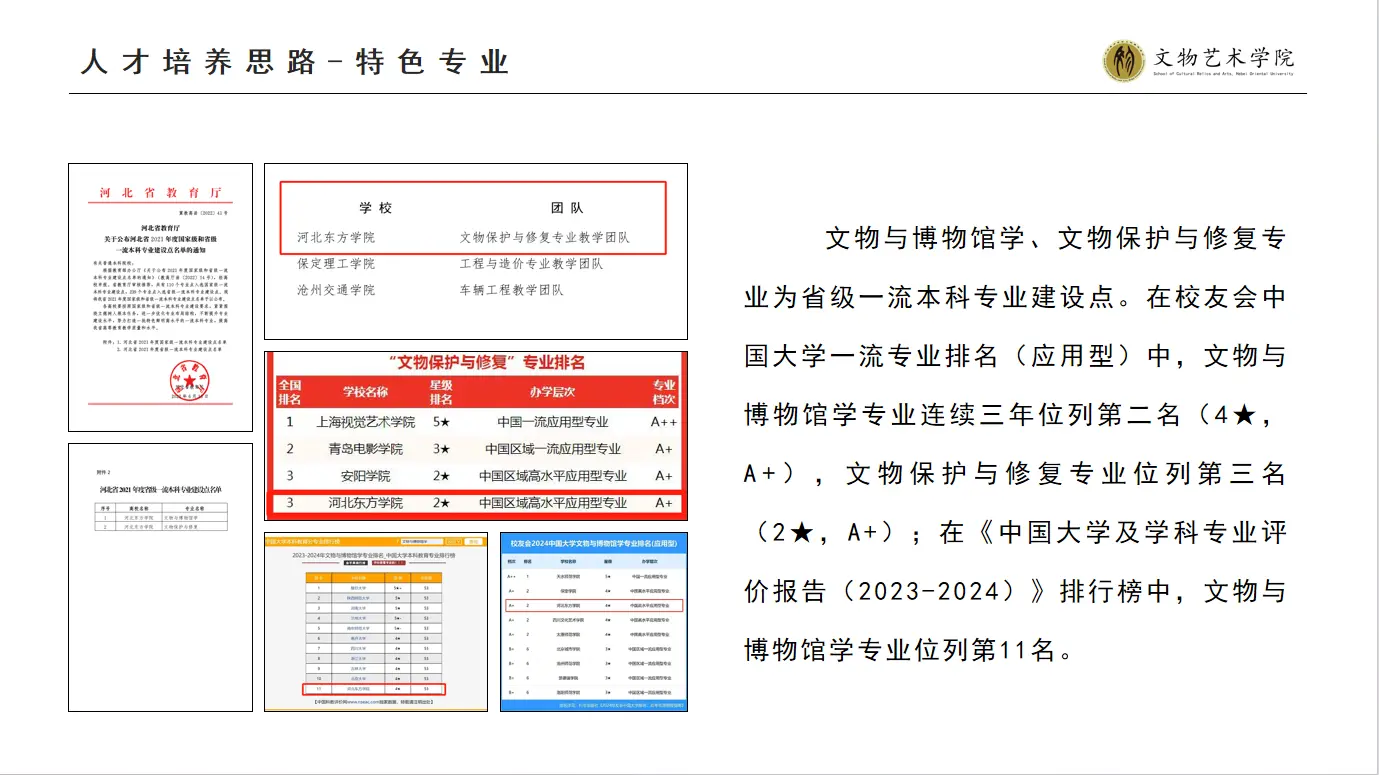
Task: Click 工程与造价专业教学团队 text
Action: [531, 264]
